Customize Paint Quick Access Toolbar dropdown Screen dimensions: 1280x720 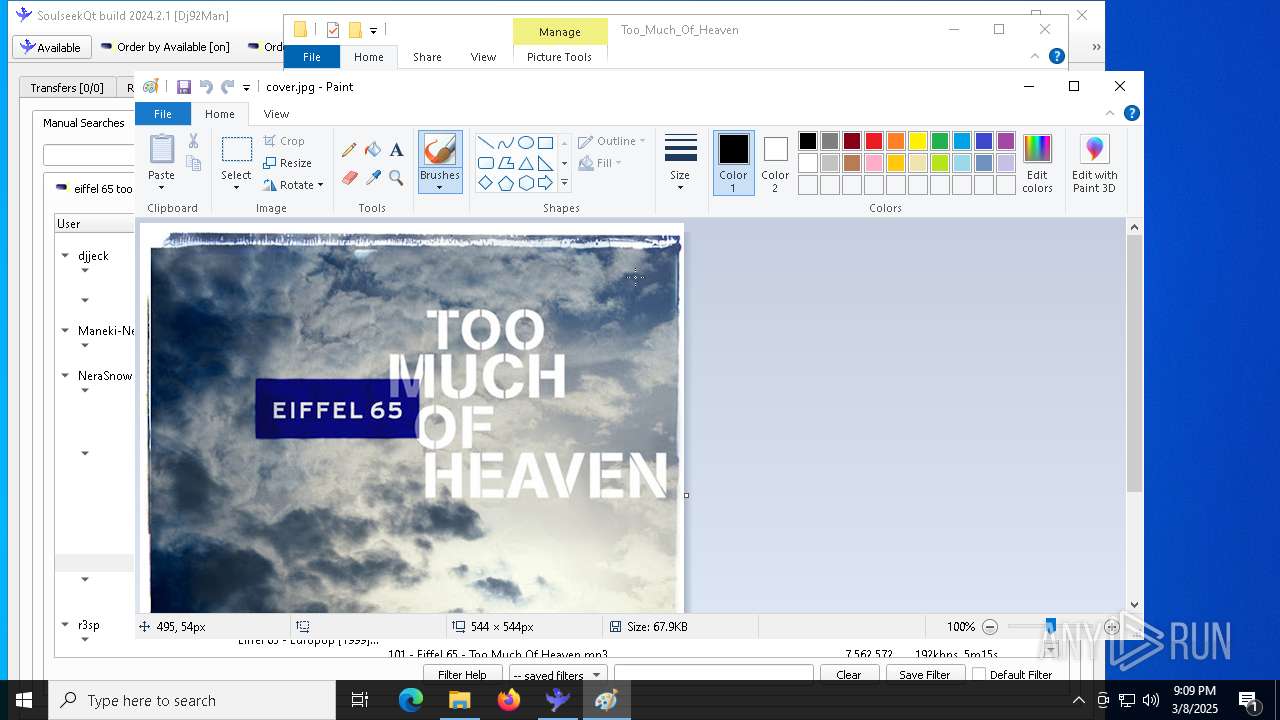[246, 88]
